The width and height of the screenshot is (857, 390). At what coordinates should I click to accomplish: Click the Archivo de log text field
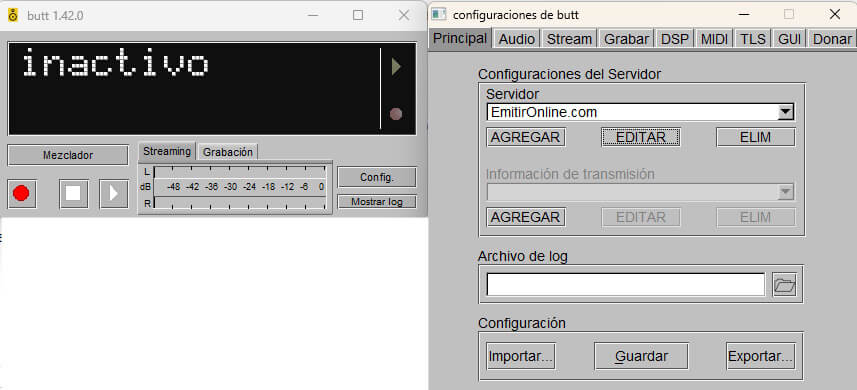click(626, 285)
